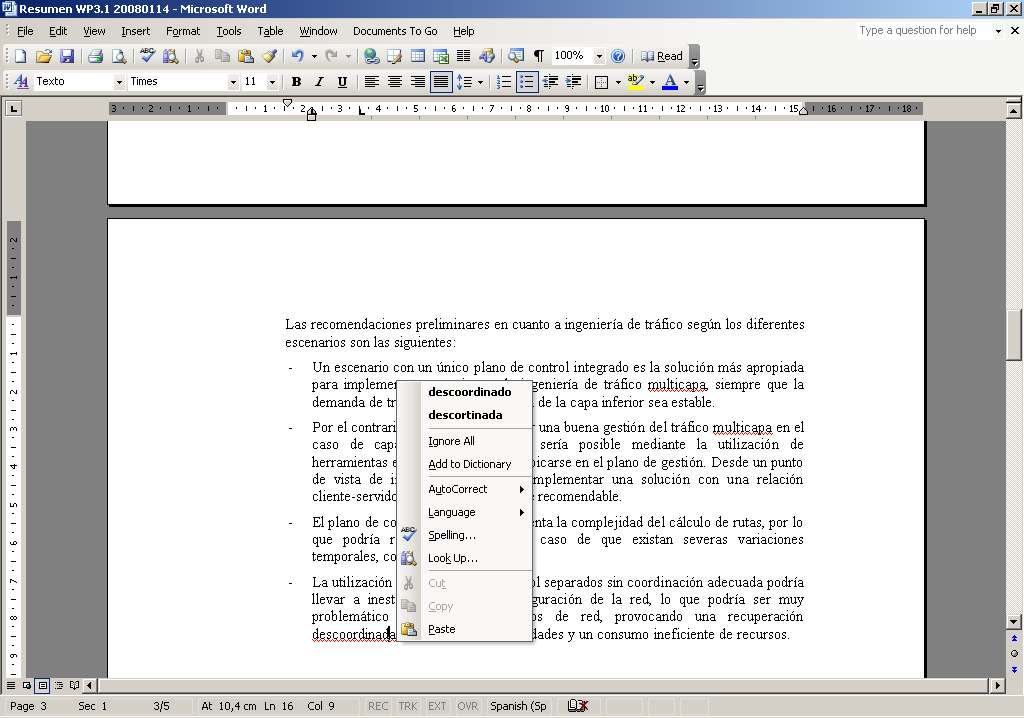Choose the suggestion 'descoordinado' in context menu
This screenshot has width=1024, height=718.
[x=469, y=392]
